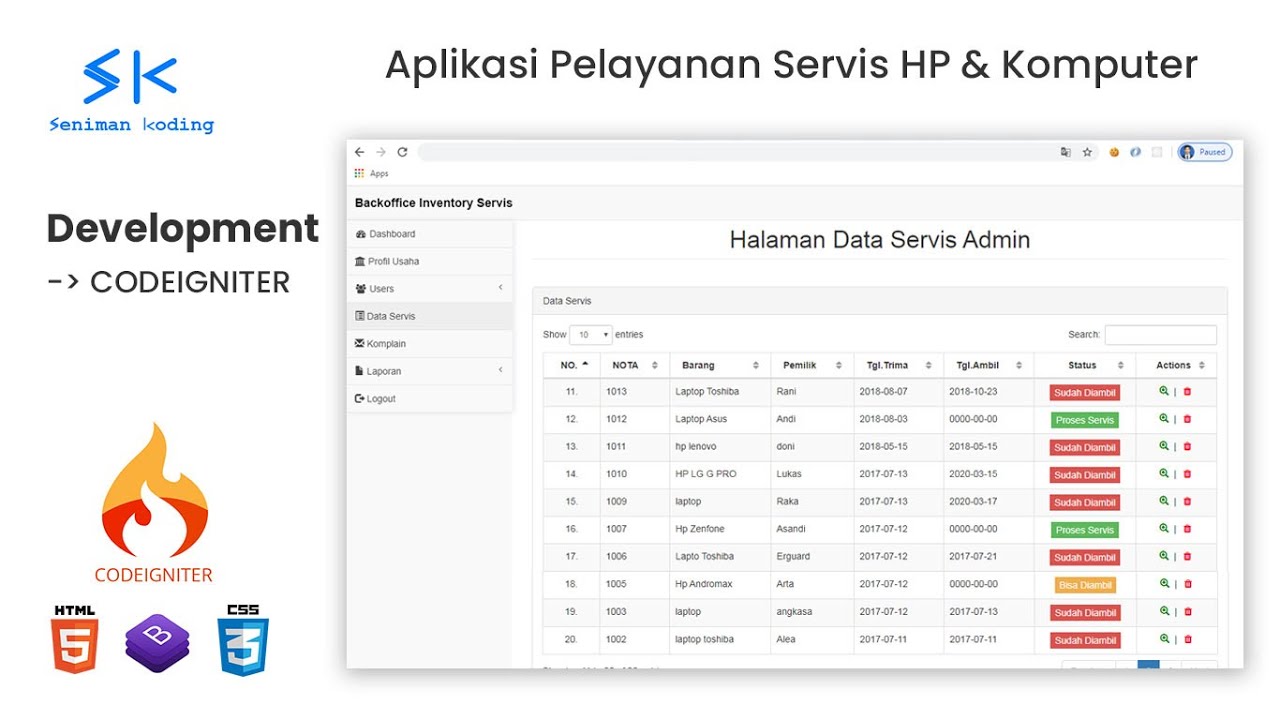Sort table by Tgl.Ambil column
The width and height of the screenshot is (1280, 720).
[x=988, y=365]
